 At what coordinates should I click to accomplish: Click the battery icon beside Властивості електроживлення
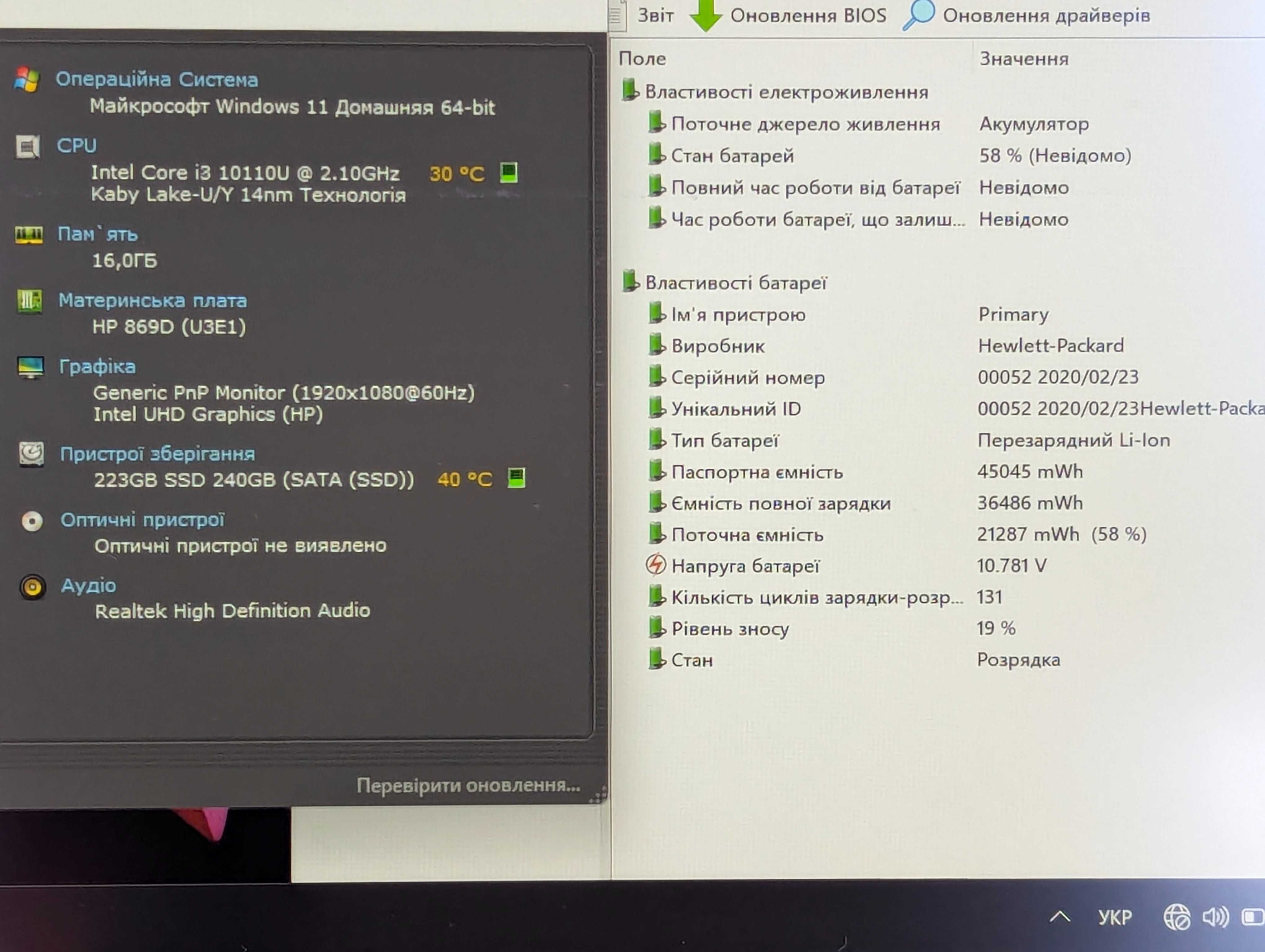tap(630, 90)
